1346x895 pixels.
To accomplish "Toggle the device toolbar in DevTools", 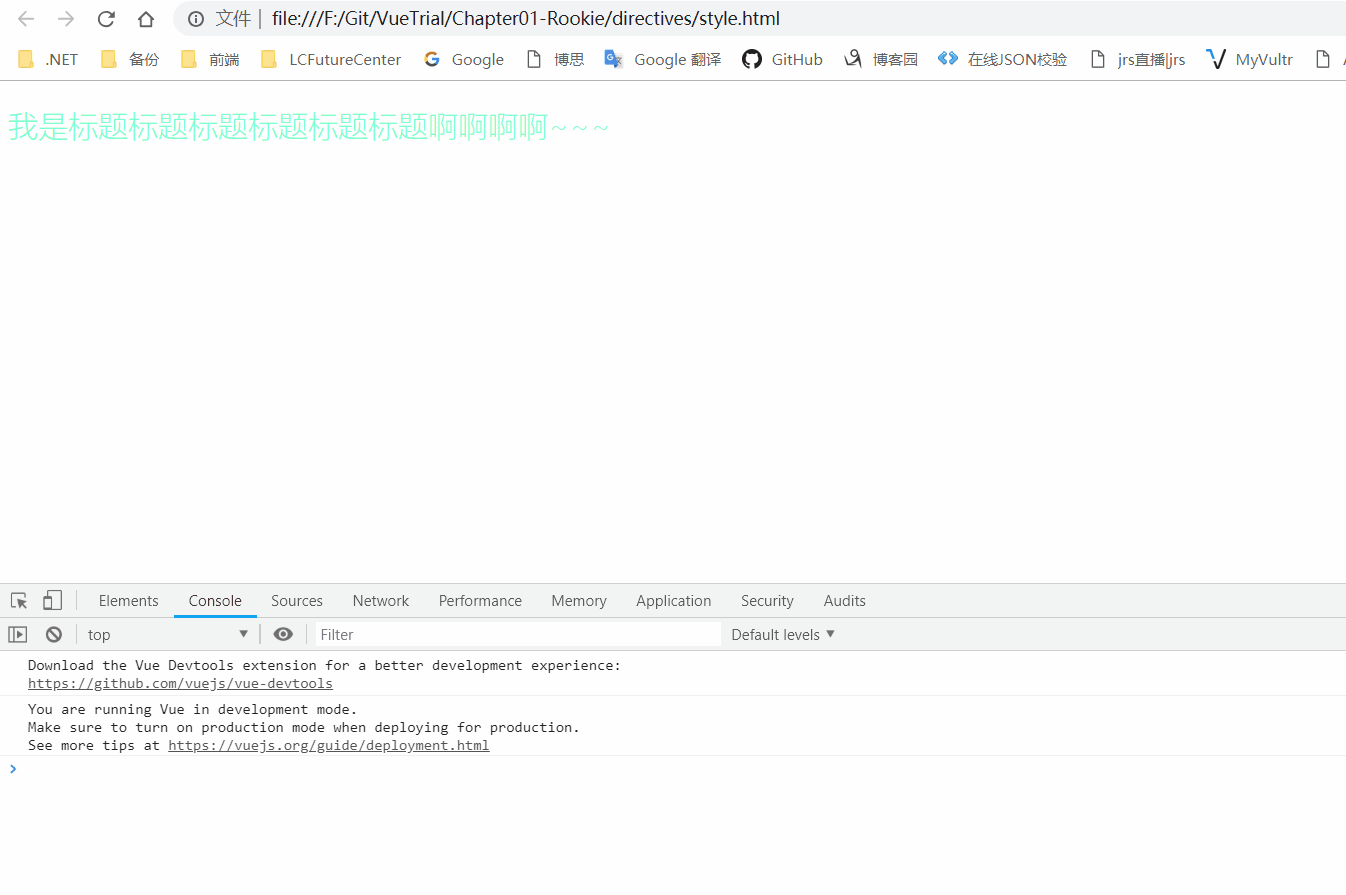I will click(x=52, y=601).
